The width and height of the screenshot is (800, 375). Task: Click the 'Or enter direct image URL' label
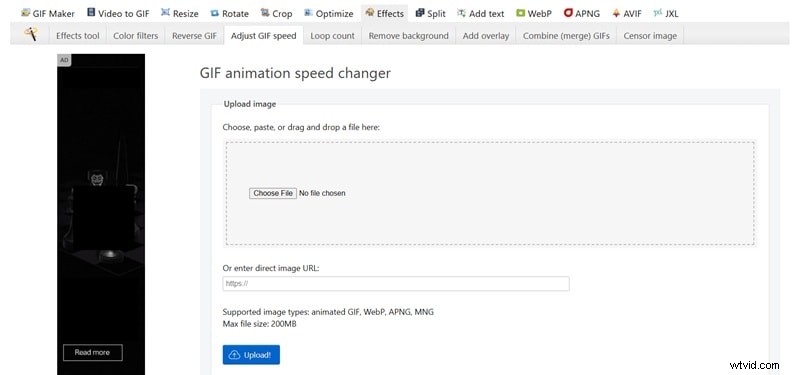coord(271,268)
